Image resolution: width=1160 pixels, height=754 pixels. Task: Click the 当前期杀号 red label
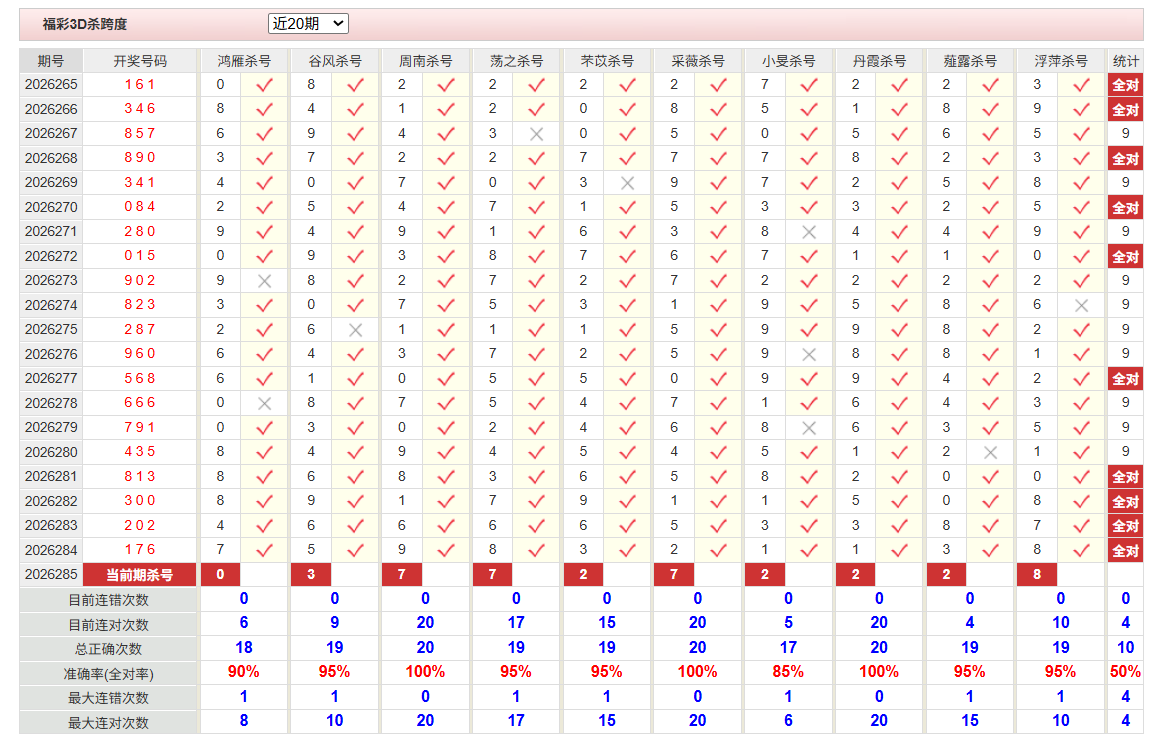140,575
